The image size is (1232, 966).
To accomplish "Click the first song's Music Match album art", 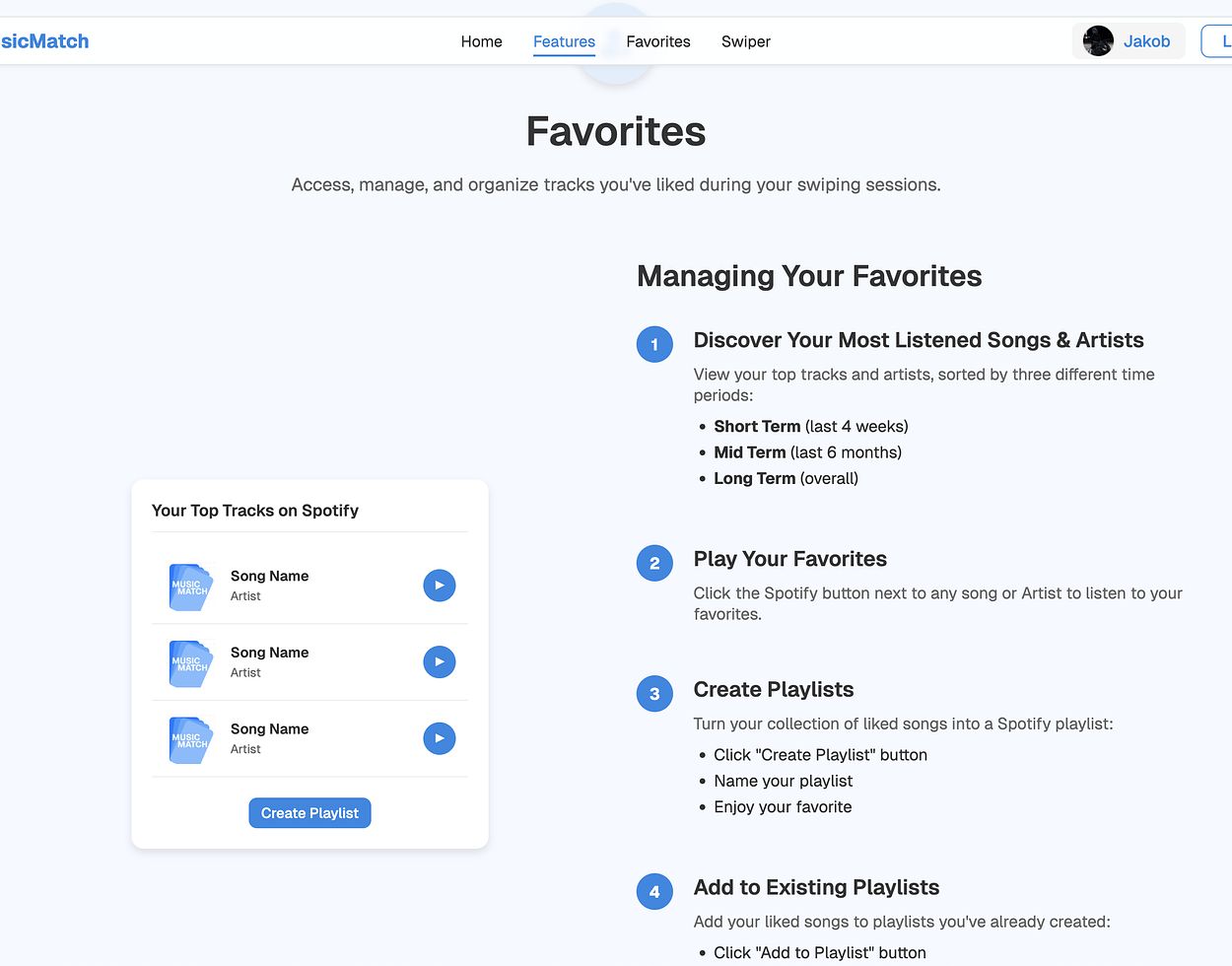I will point(191,586).
